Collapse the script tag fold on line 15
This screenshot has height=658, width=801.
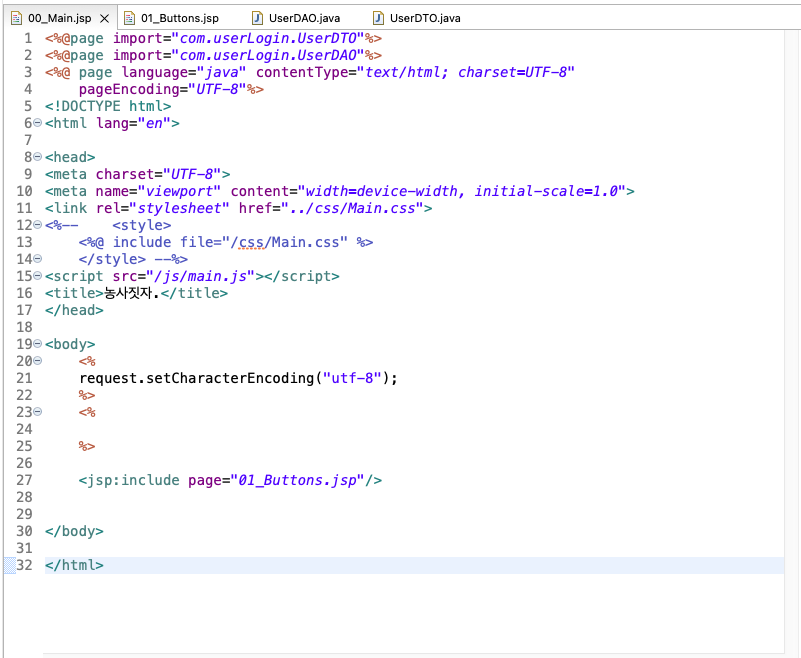[x=37, y=276]
